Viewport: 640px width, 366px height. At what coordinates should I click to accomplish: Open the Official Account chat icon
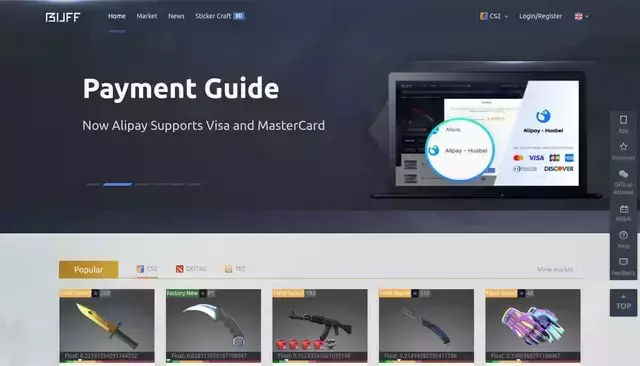coord(623,182)
